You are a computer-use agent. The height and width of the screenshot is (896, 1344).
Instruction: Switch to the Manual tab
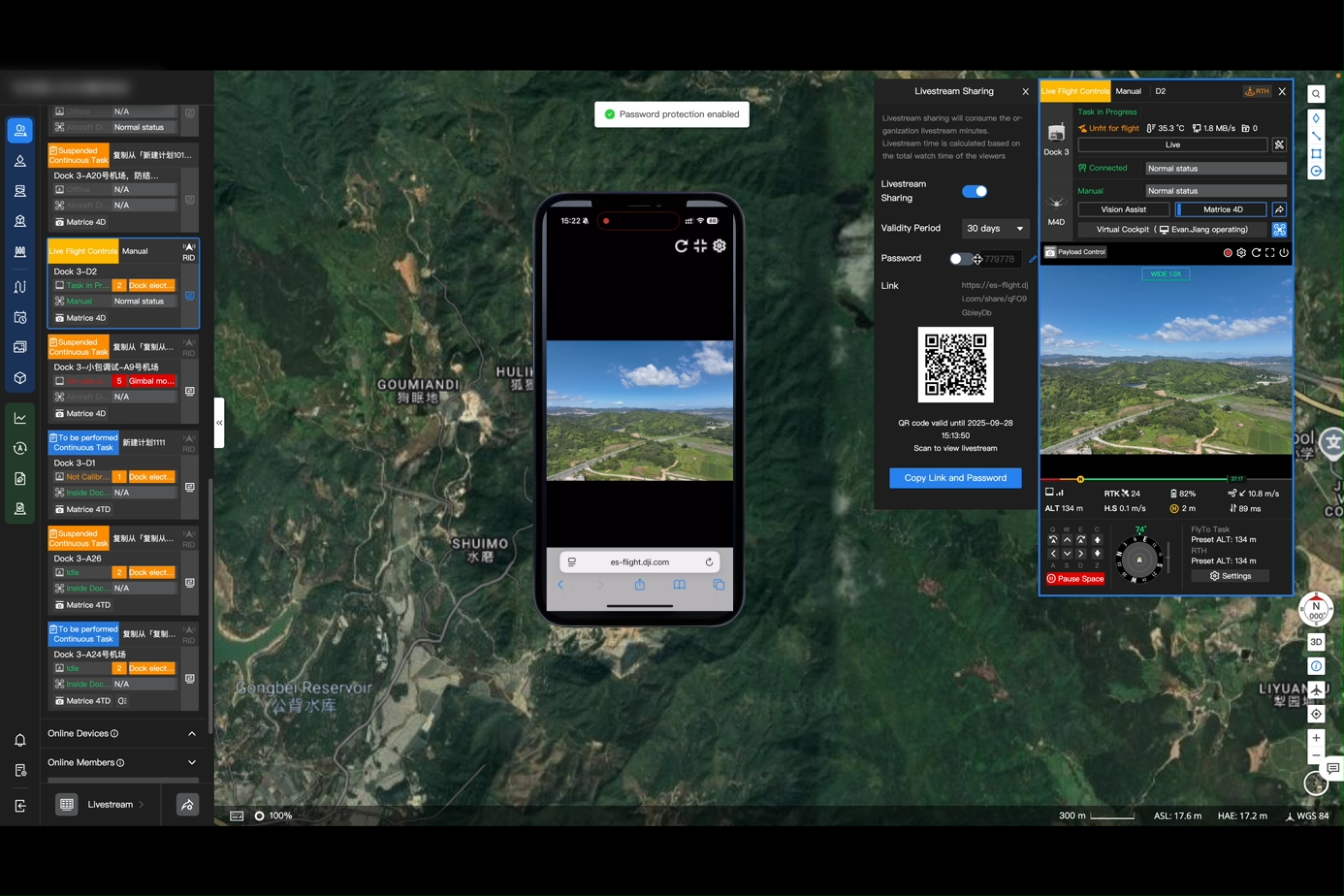click(1128, 91)
